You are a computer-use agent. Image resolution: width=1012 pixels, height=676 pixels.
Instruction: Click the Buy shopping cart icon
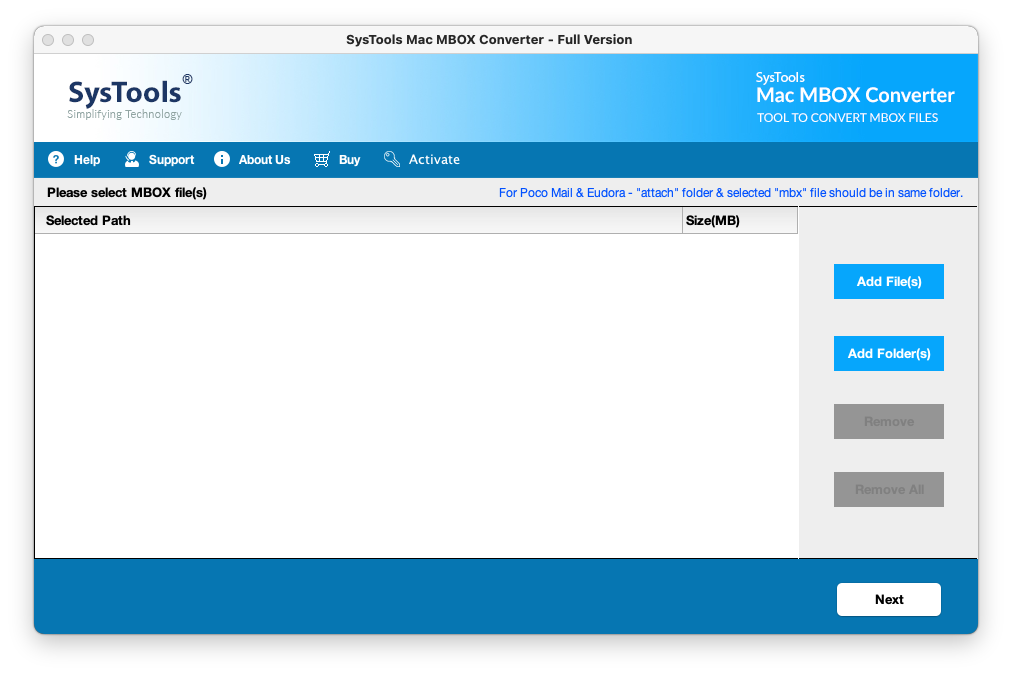click(321, 159)
